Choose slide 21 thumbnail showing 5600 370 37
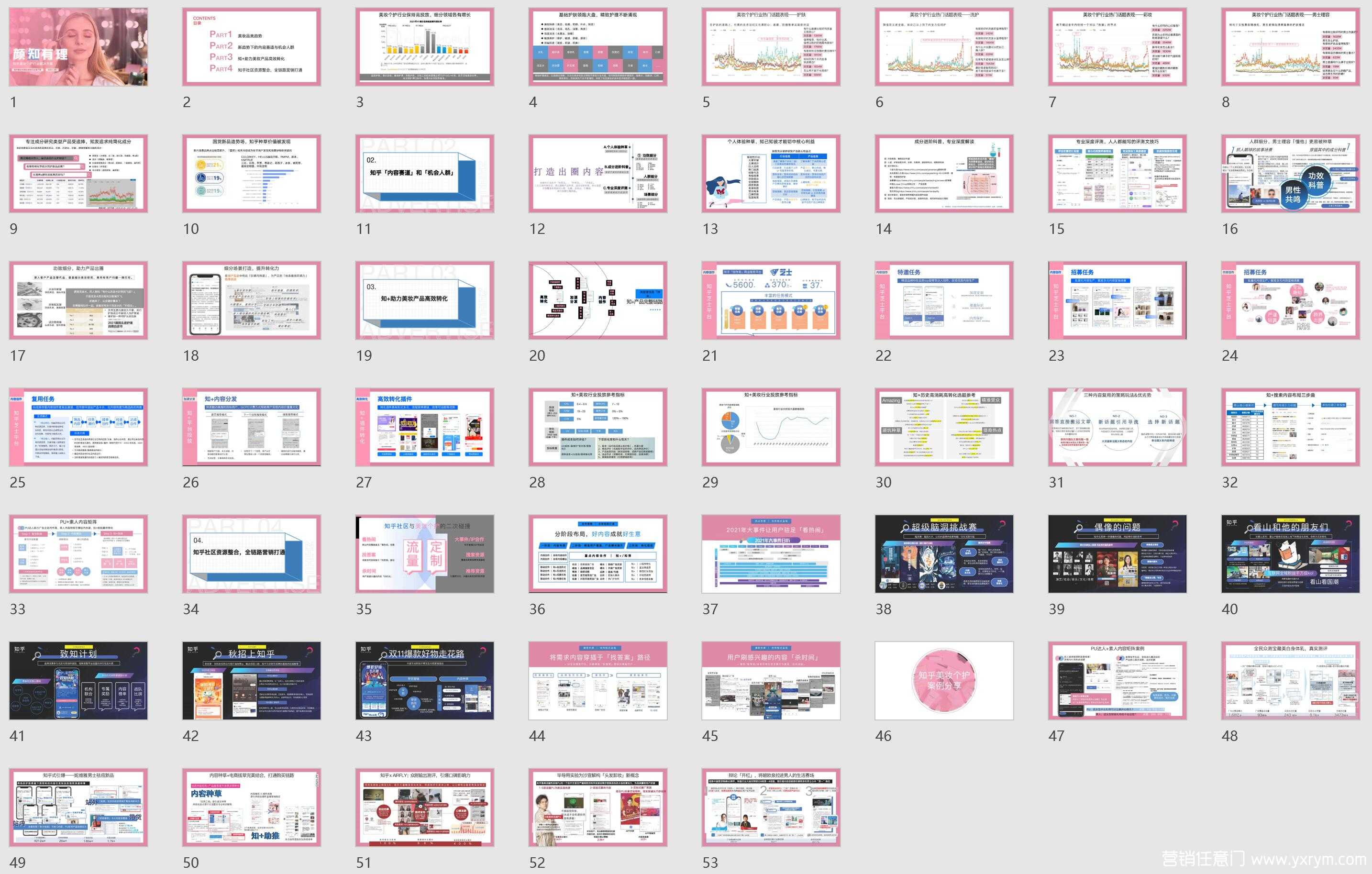Viewport: 1372px width, 874px height. tap(771, 301)
